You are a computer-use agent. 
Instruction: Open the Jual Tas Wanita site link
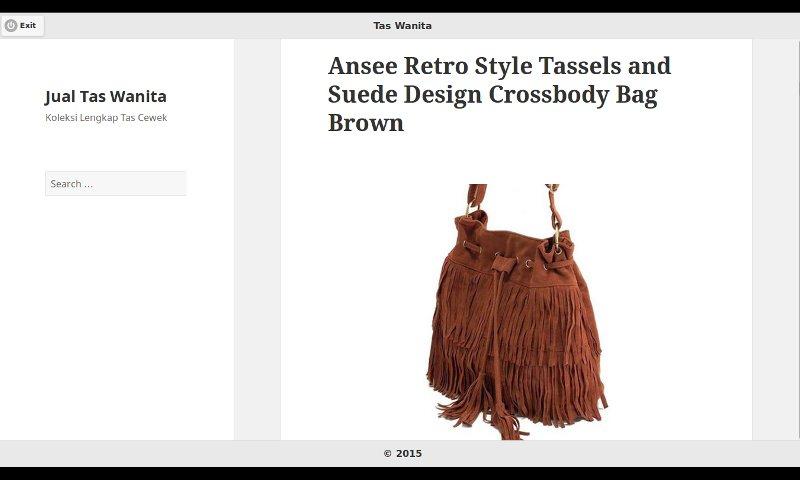106,96
